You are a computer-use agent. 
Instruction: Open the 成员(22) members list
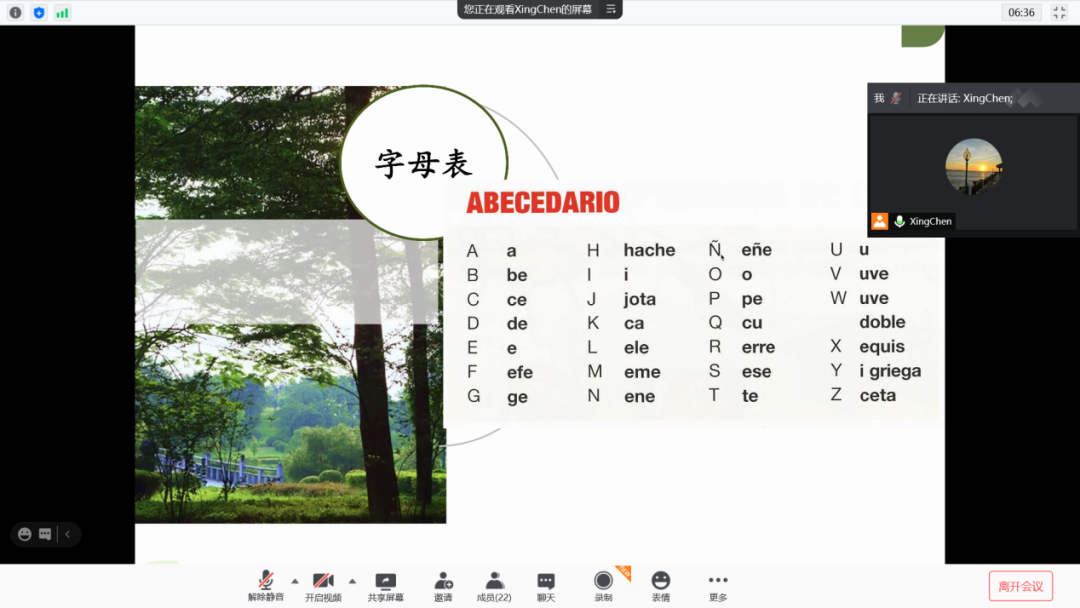[494, 586]
